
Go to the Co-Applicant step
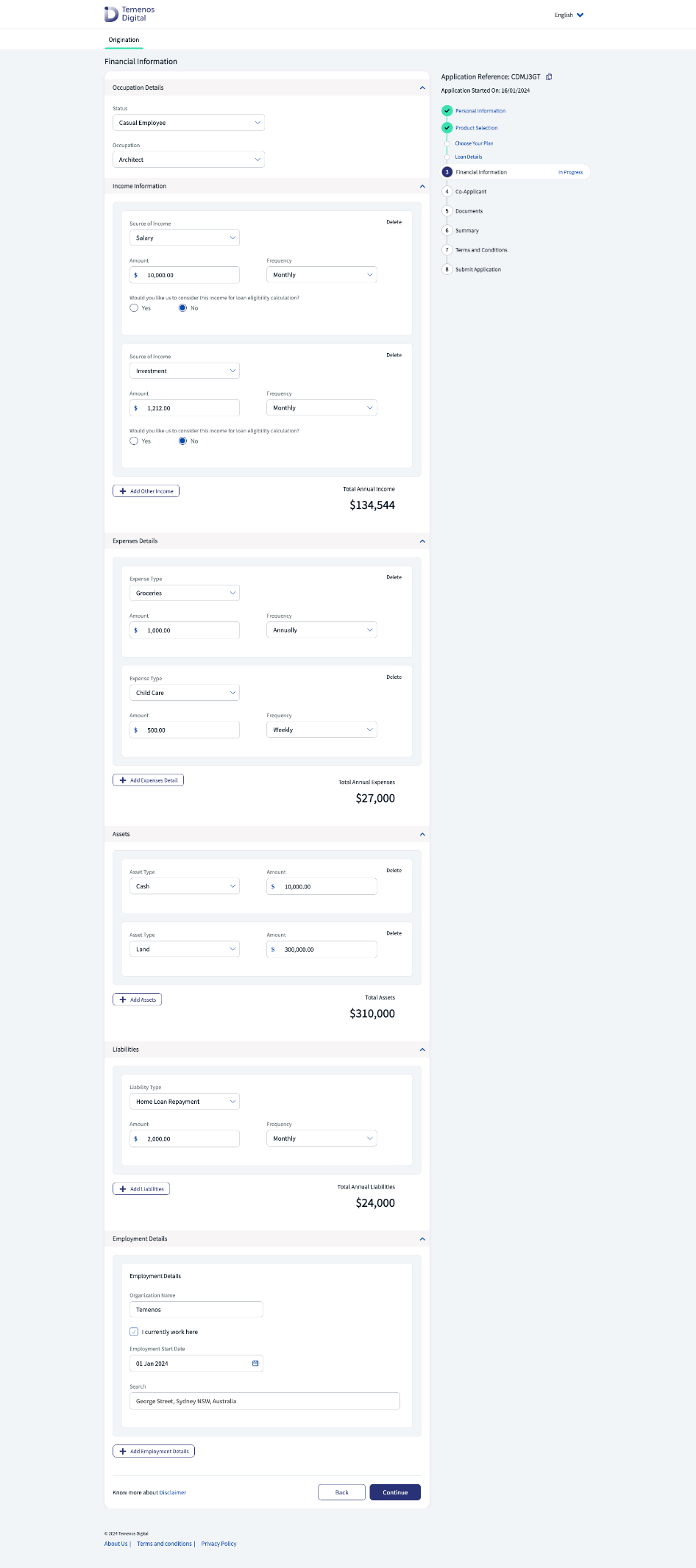pos(470,192)
